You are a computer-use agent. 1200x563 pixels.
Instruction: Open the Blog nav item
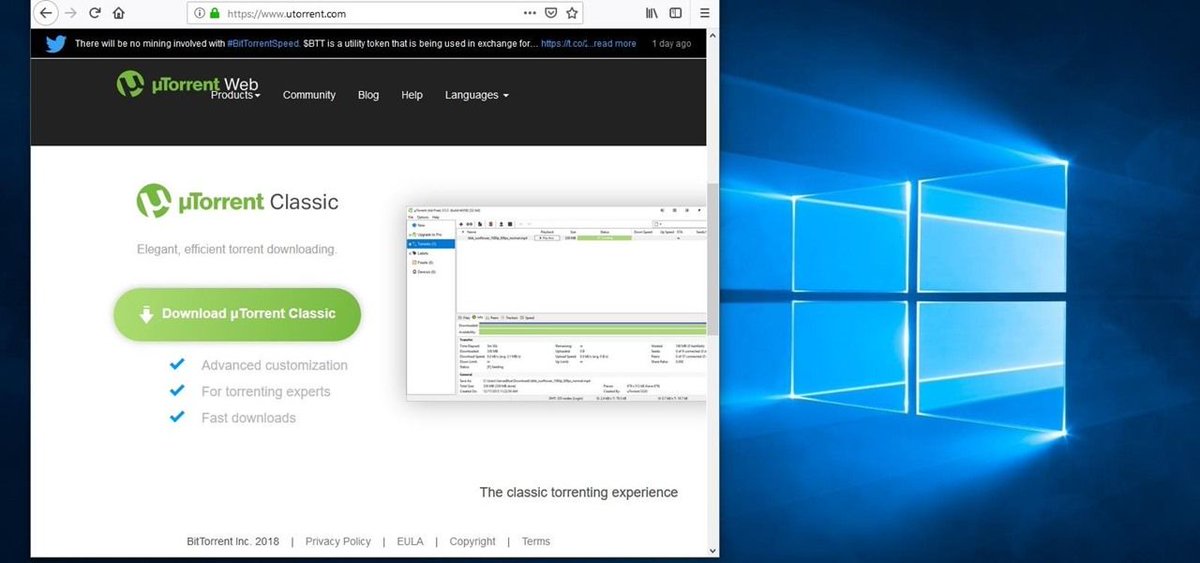point(368,95)
